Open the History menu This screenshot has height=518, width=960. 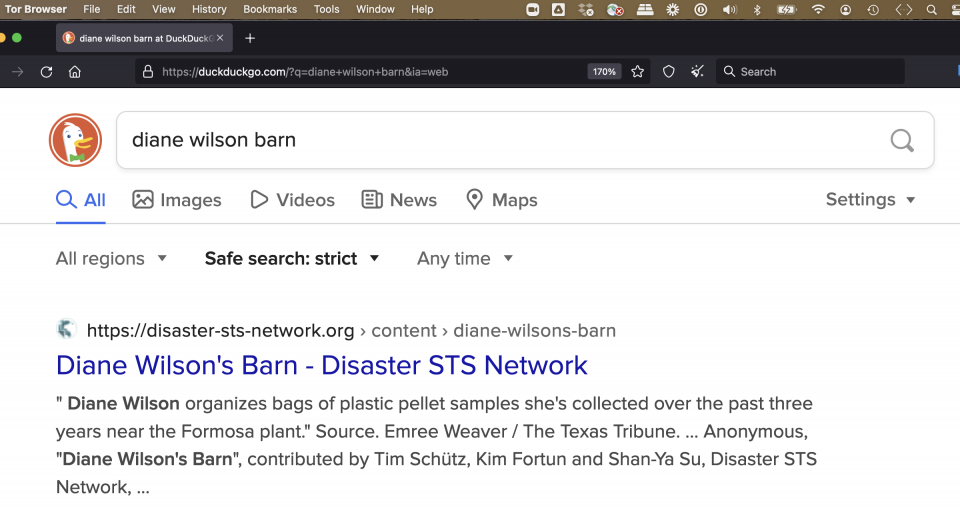209,9
